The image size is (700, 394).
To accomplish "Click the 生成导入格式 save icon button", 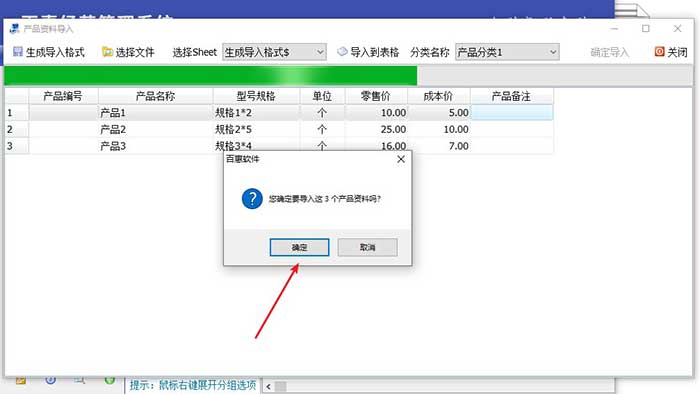I will 49,52.
